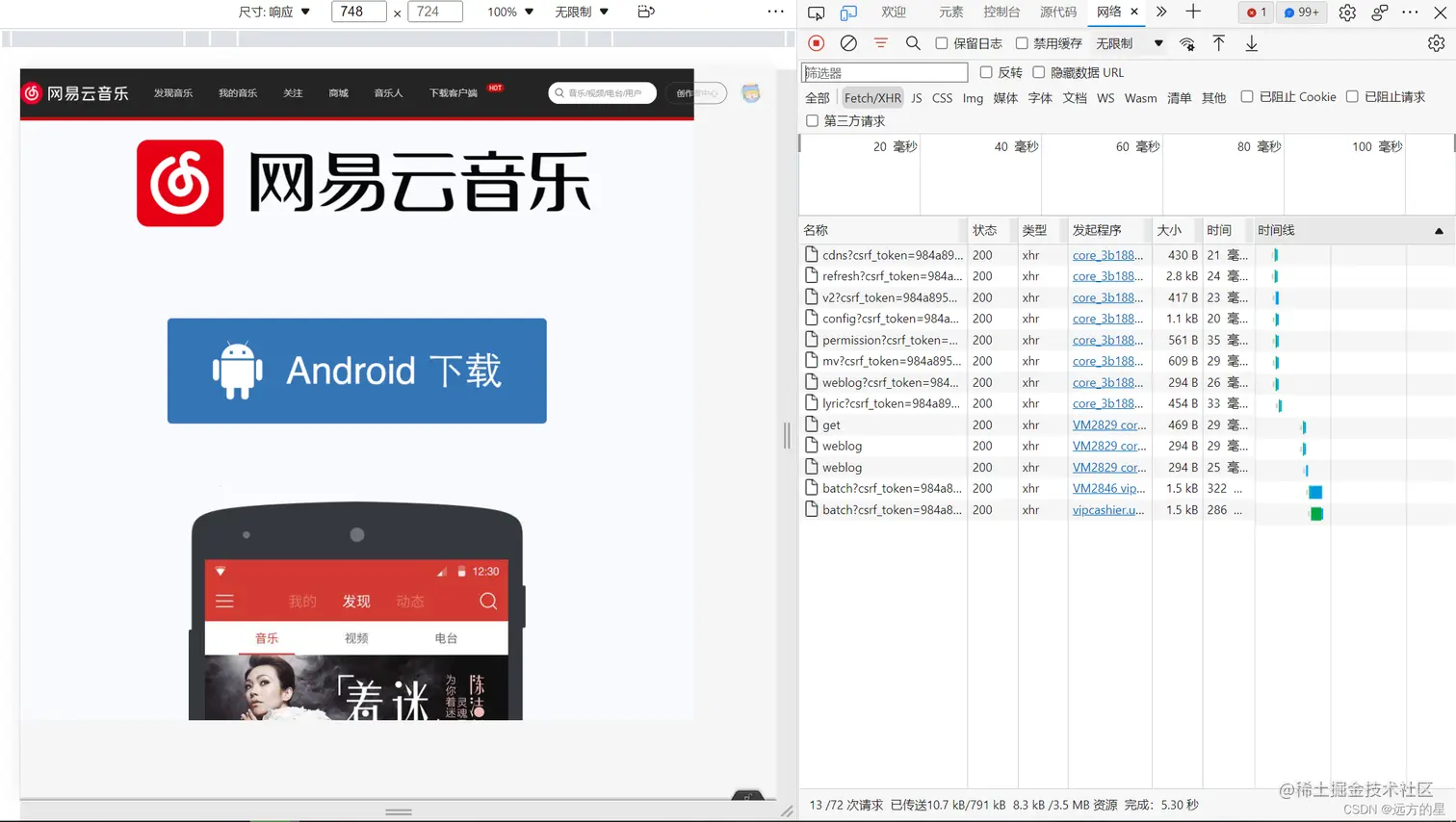Open network search magnifier icon
1456x822 pixels.
913,43
